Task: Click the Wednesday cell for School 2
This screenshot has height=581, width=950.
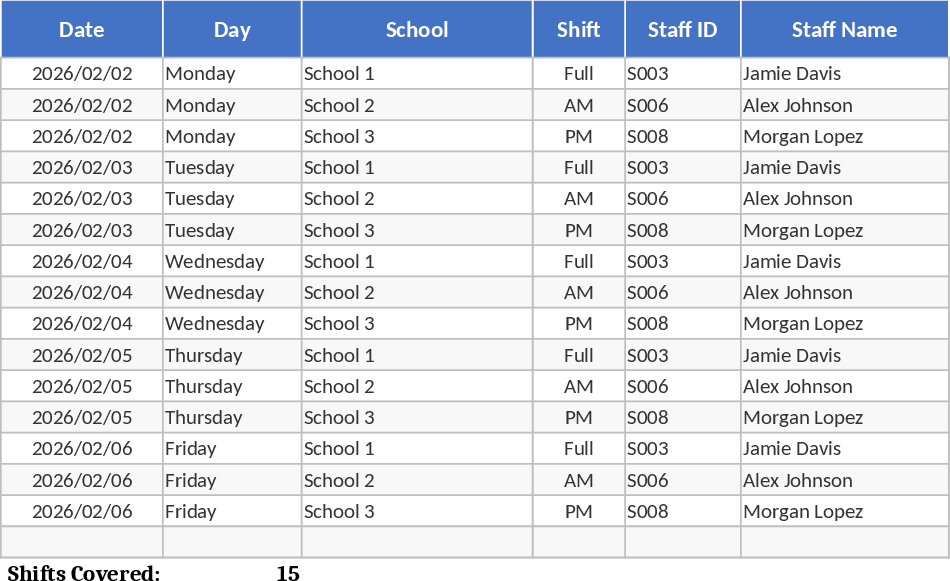Action: [215, 292]
